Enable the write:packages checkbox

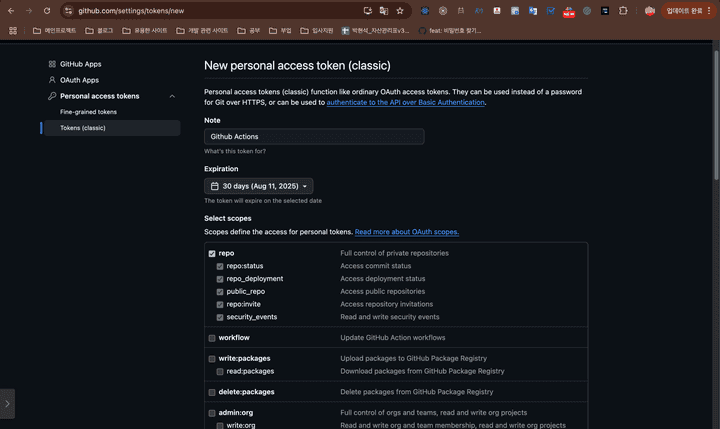212,359
